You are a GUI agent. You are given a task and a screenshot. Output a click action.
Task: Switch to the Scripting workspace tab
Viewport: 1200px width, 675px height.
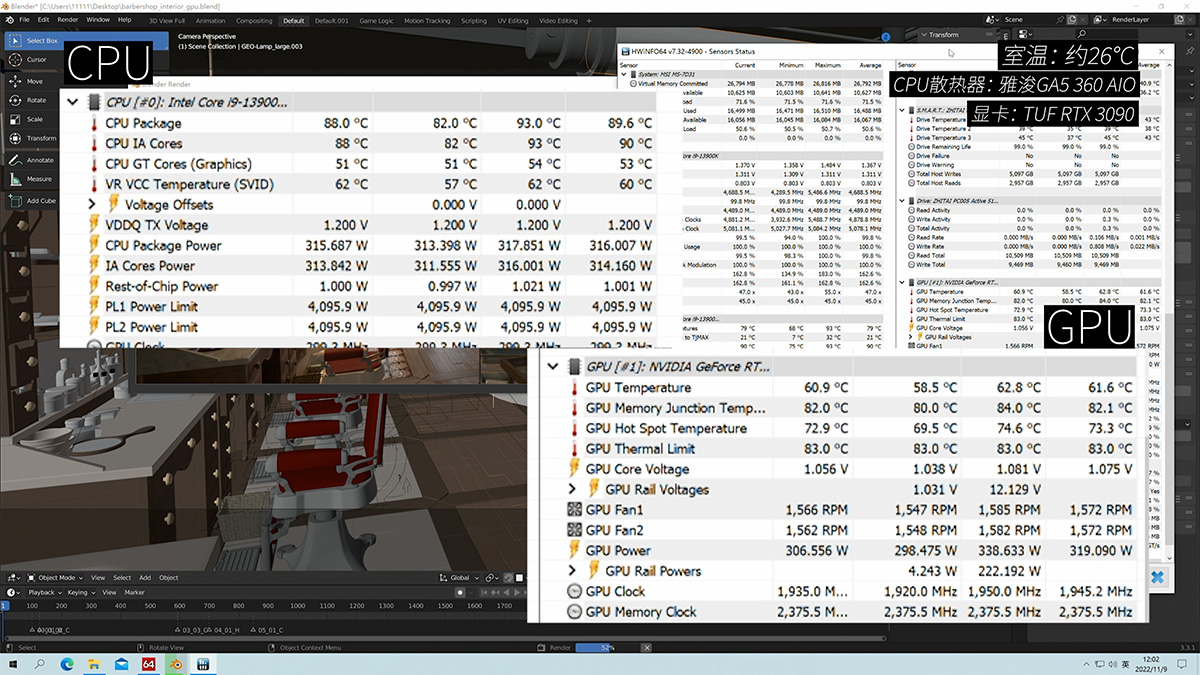coord(474,20)
